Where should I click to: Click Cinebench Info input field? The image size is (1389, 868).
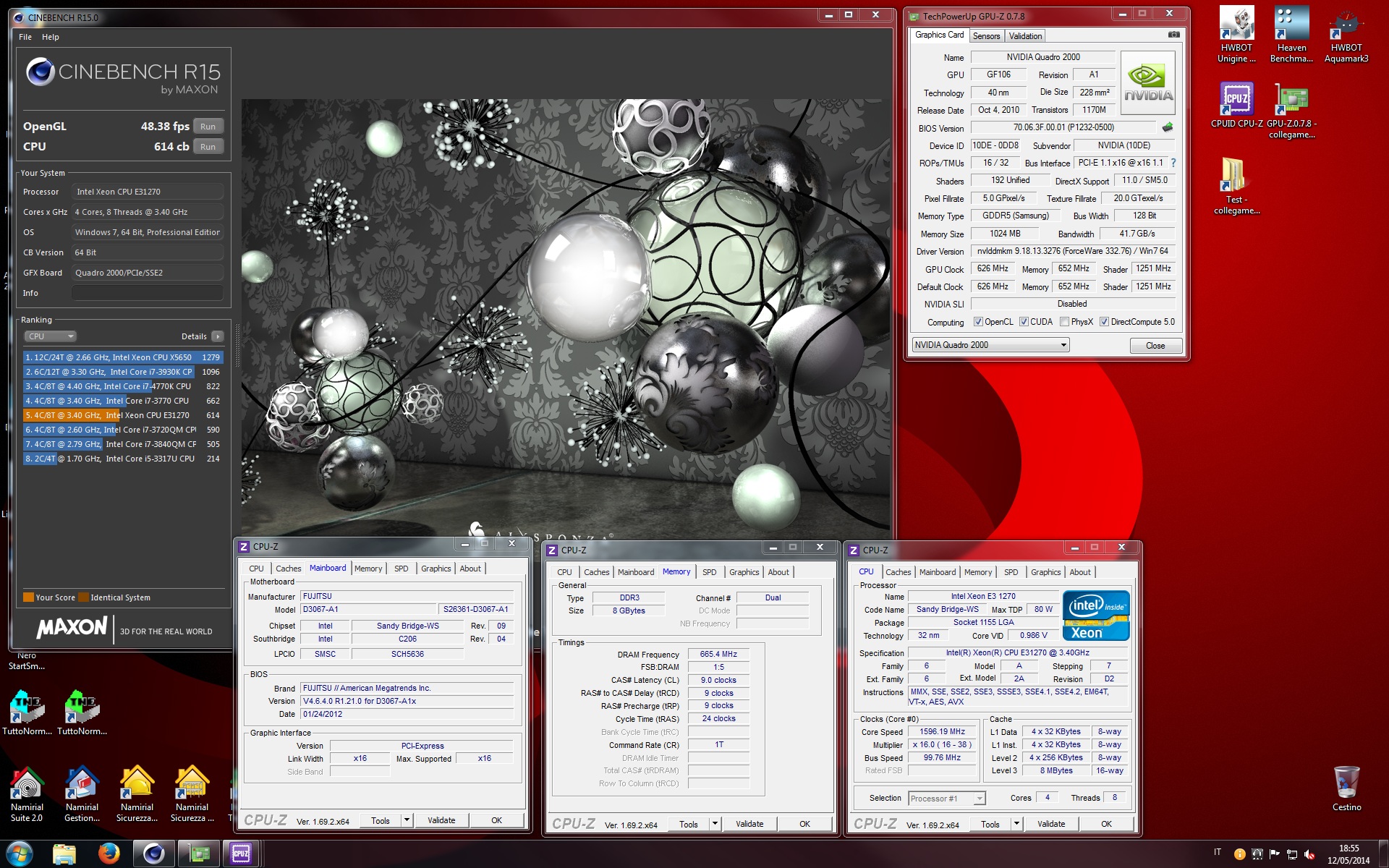tap(147, 293)
